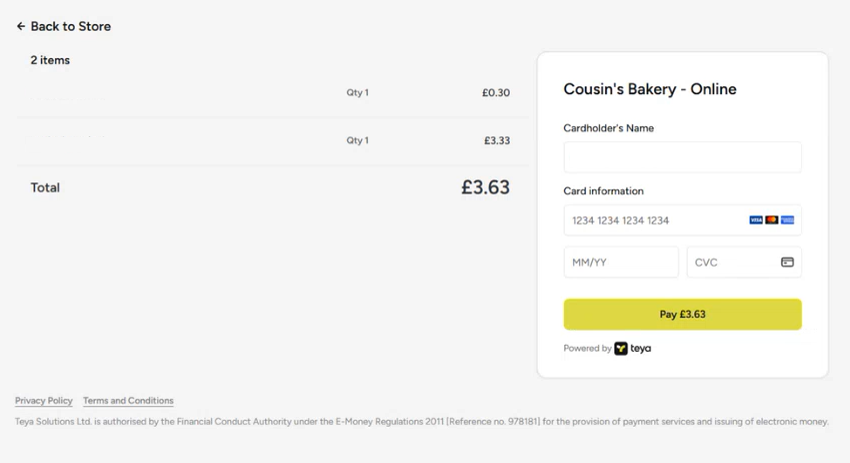Focus the CVC input field
This screenshot has height=463, width=850.
tap(732, 262)
